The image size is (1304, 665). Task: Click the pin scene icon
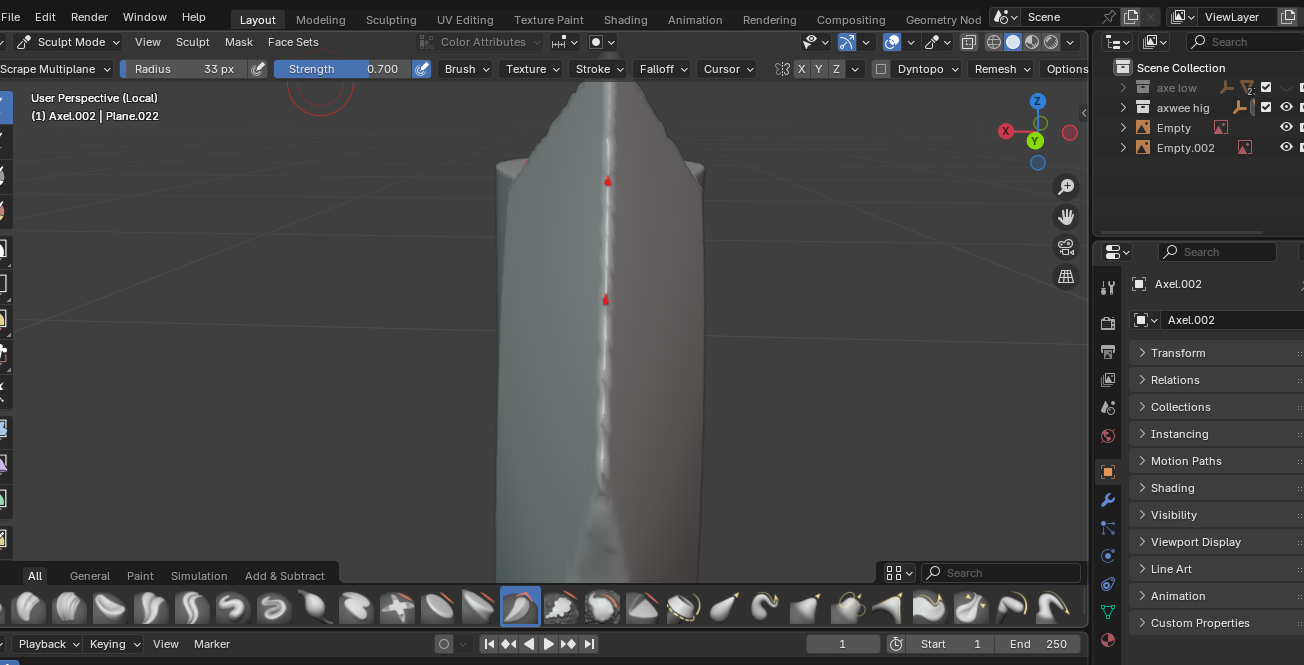pos(1108,17)
